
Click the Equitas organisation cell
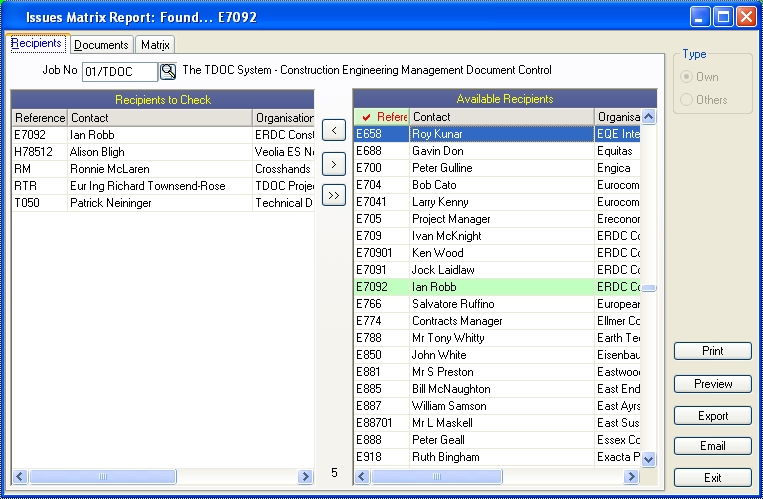618,151
